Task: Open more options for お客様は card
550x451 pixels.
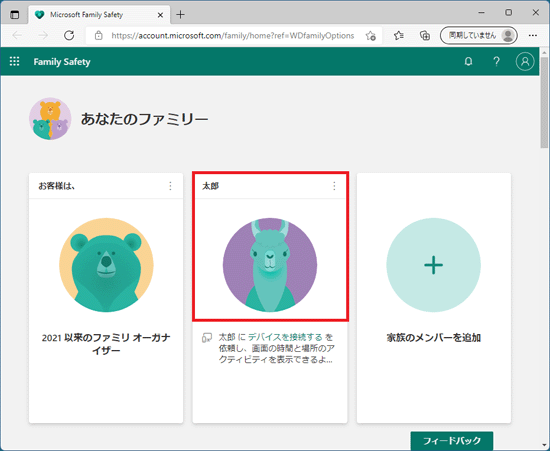Action: click(x=170, y=186)
